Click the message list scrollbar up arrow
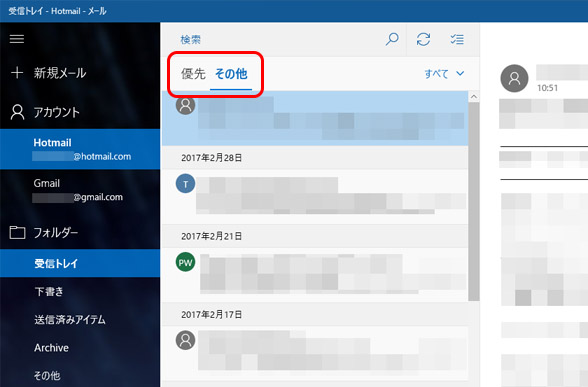Image resolution: width=588 pixels, height=387 pixels. tap(474, 97)
